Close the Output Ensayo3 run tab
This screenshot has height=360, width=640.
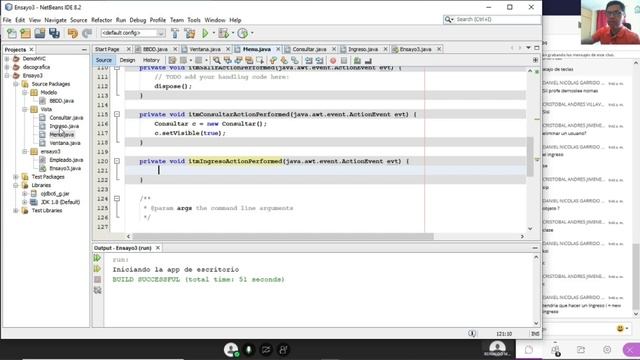[158, 248]
